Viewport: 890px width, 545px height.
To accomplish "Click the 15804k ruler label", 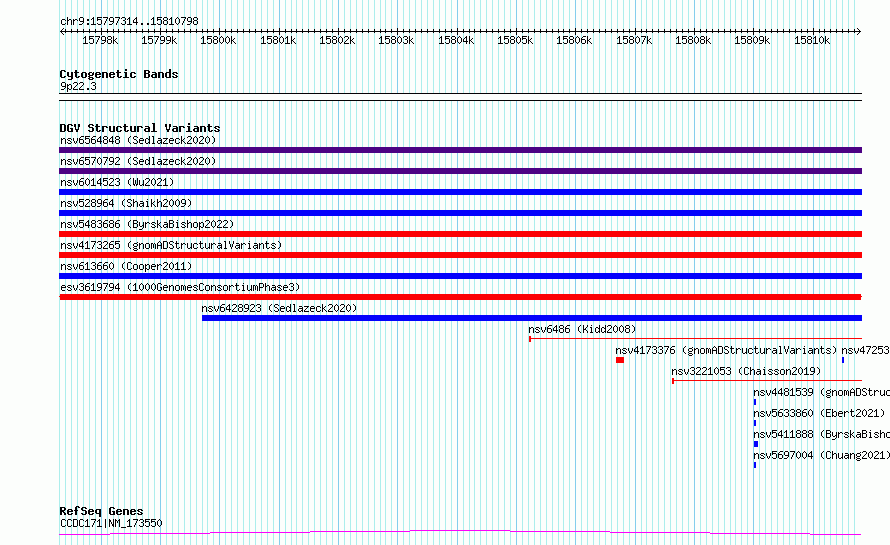I will tap(456, 40).
